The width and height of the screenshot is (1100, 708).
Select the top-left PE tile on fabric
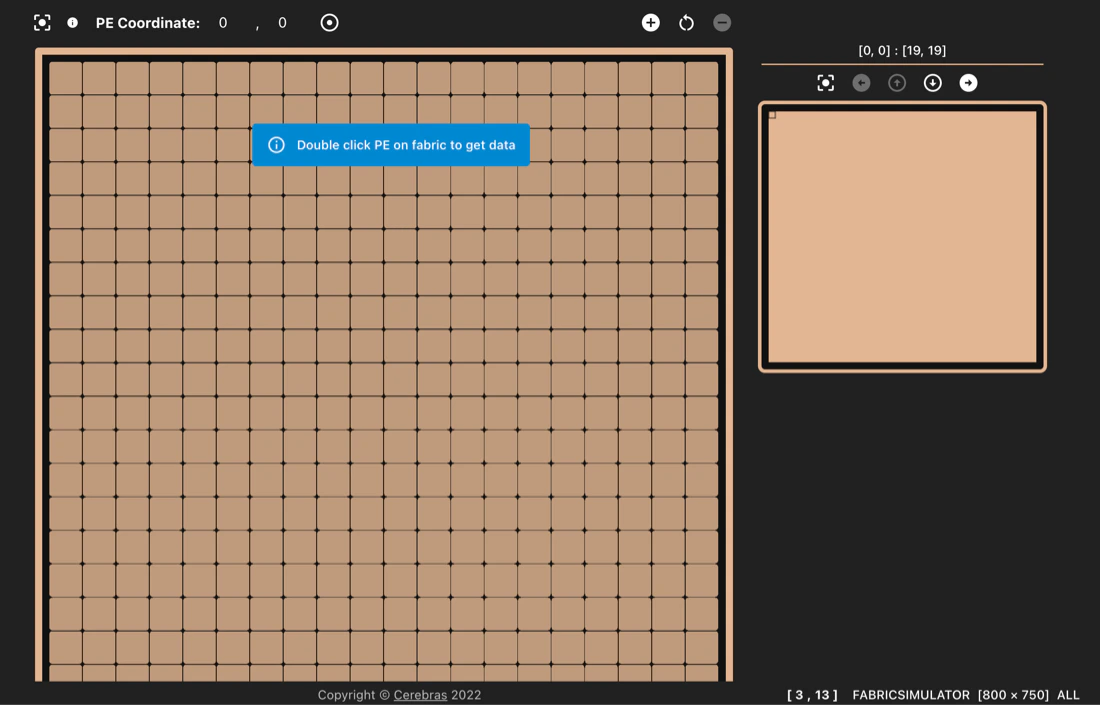click(x=66, y=77)
